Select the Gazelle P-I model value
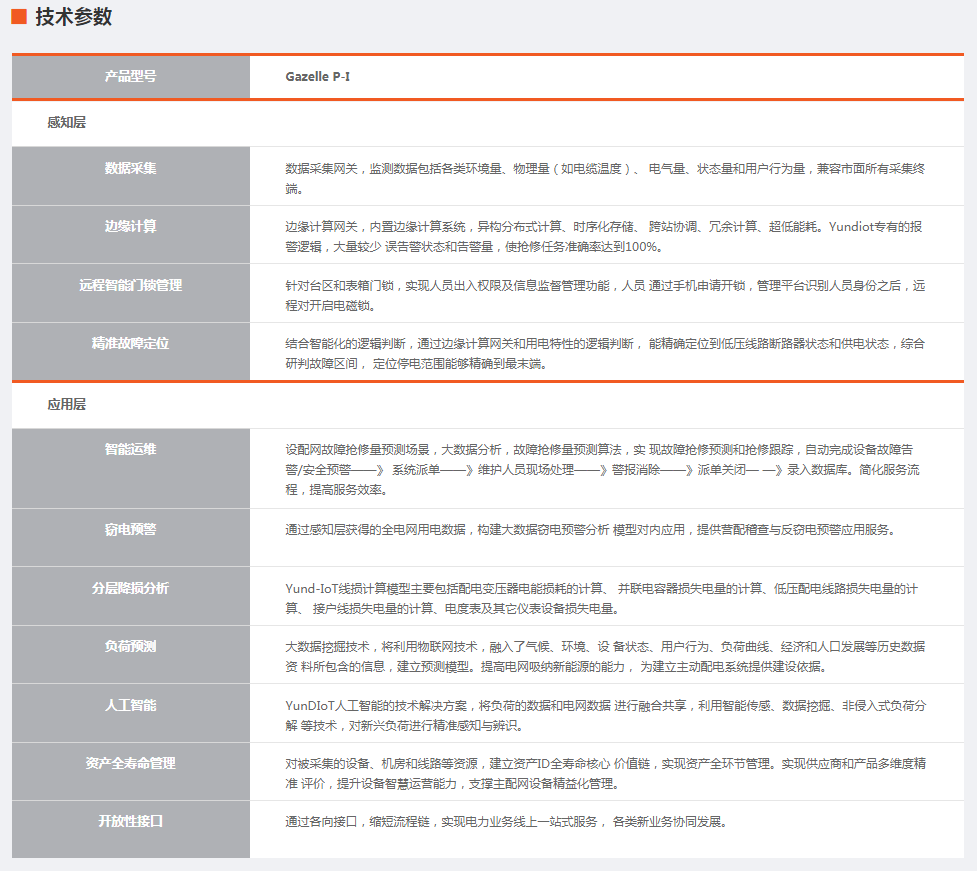This screenshot has height=871, width=977. [x=317, y=76]
